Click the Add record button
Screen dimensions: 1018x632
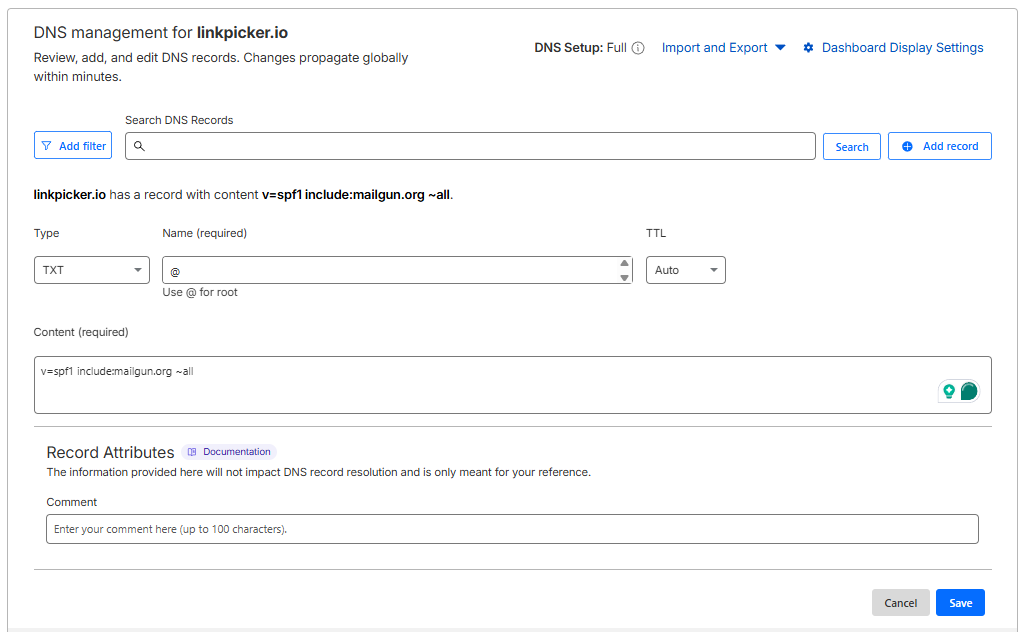point(939,146)
